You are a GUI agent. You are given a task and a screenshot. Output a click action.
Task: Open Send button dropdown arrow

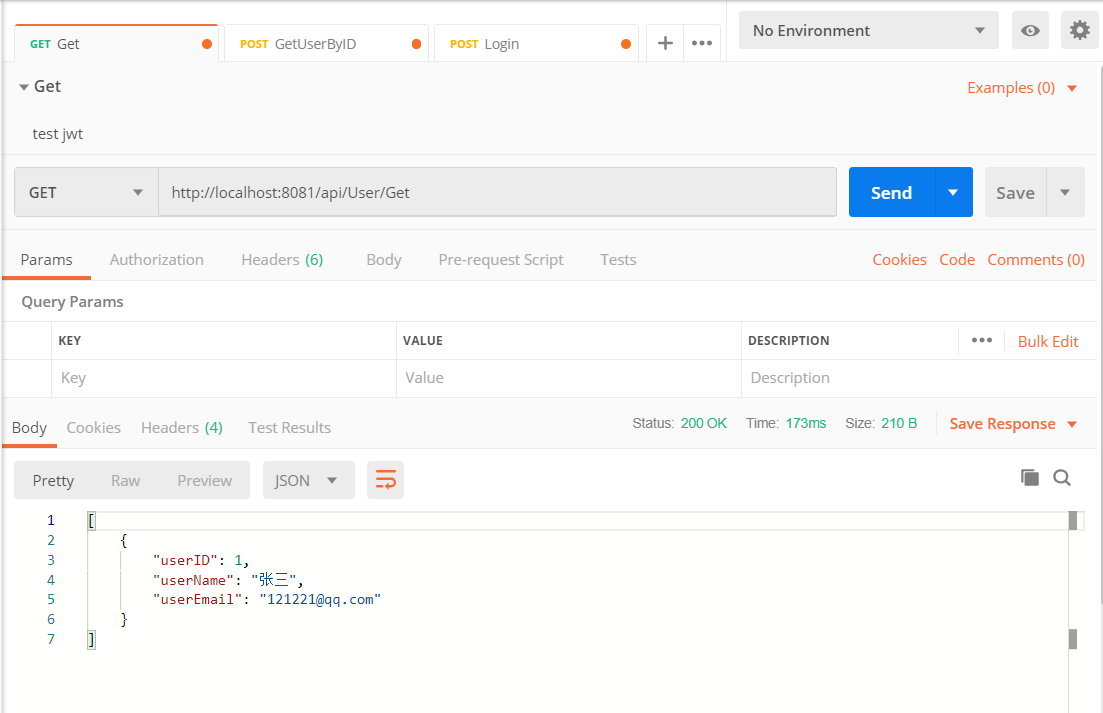pyautogui.click(x=953, y=192)
